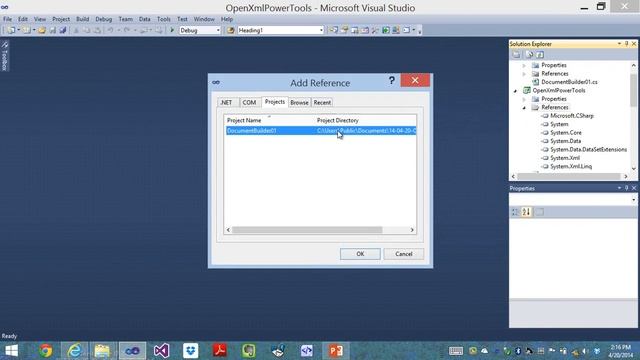This screenshot has width=640, height=360.
Task: Select the Projects tab
Action: click(x=275, y=102)
